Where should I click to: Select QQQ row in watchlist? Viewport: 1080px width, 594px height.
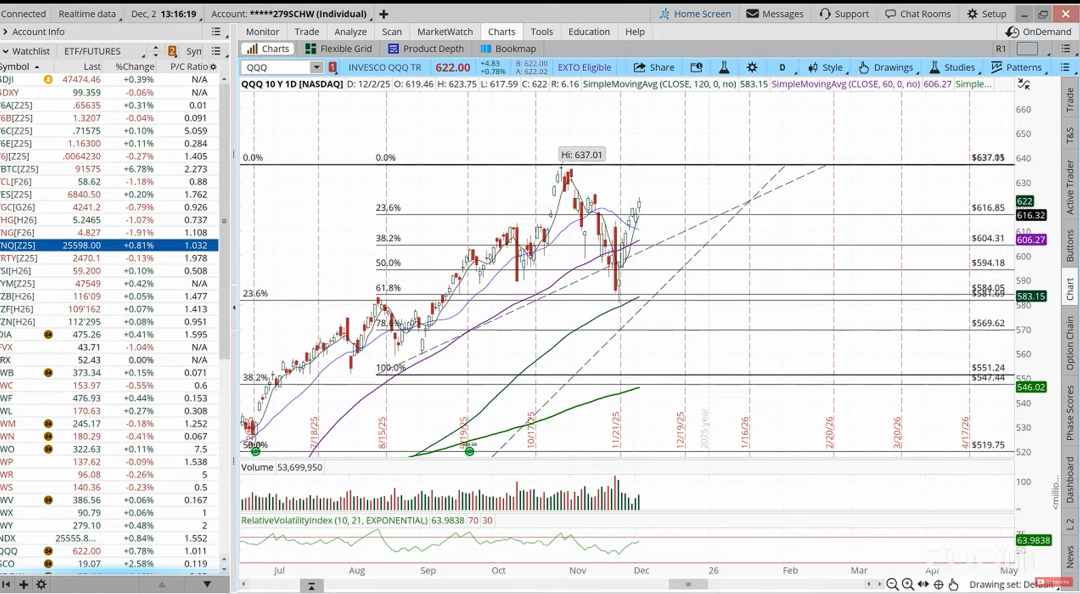(x=109, y=551)
